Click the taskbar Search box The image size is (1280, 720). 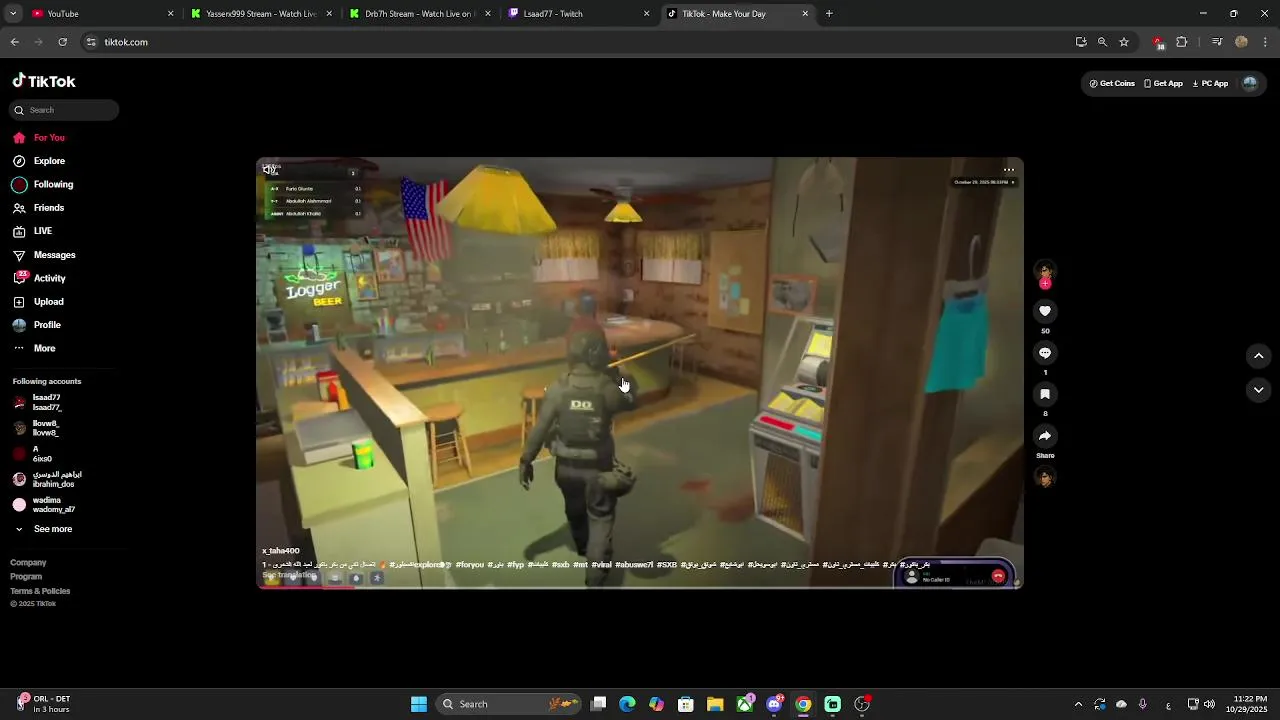(510, 704)
